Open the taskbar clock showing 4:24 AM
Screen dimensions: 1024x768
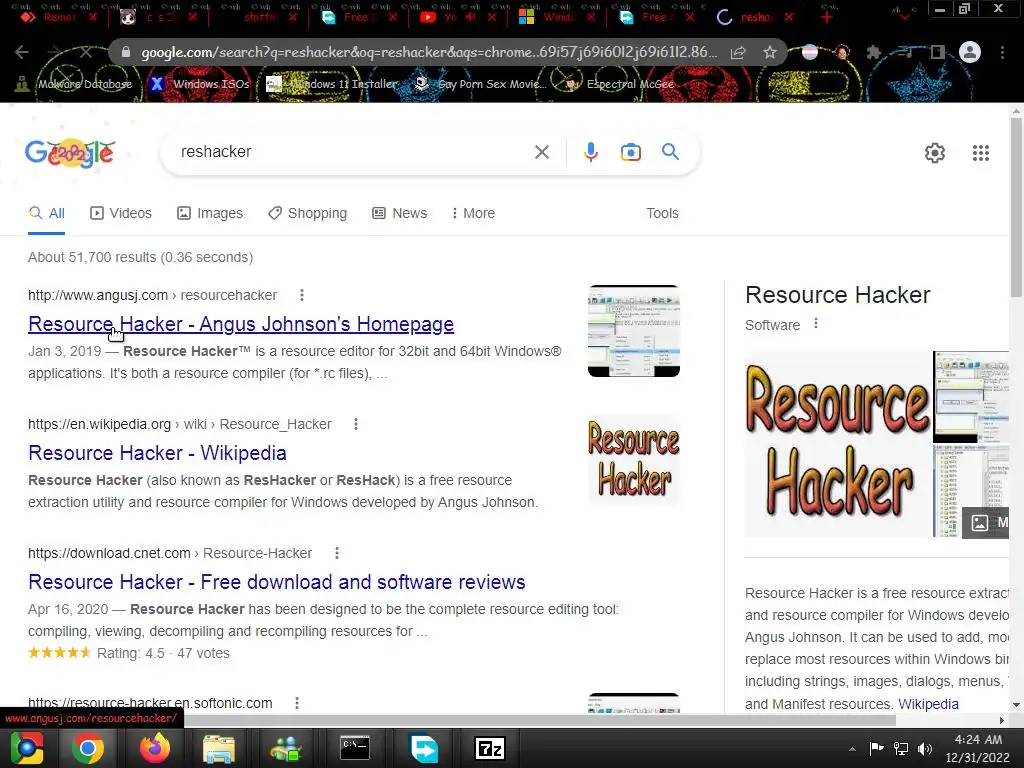(978, 748)
